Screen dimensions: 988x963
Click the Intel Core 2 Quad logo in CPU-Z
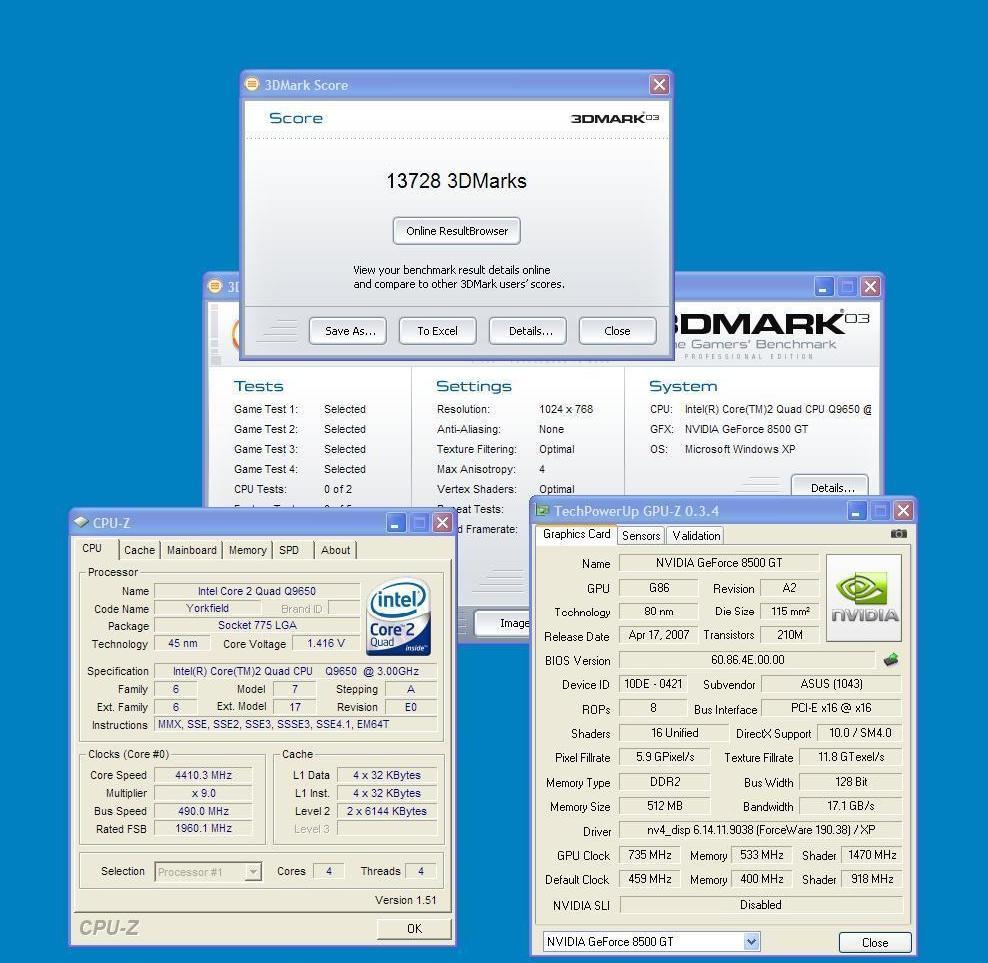coord(398,616)
